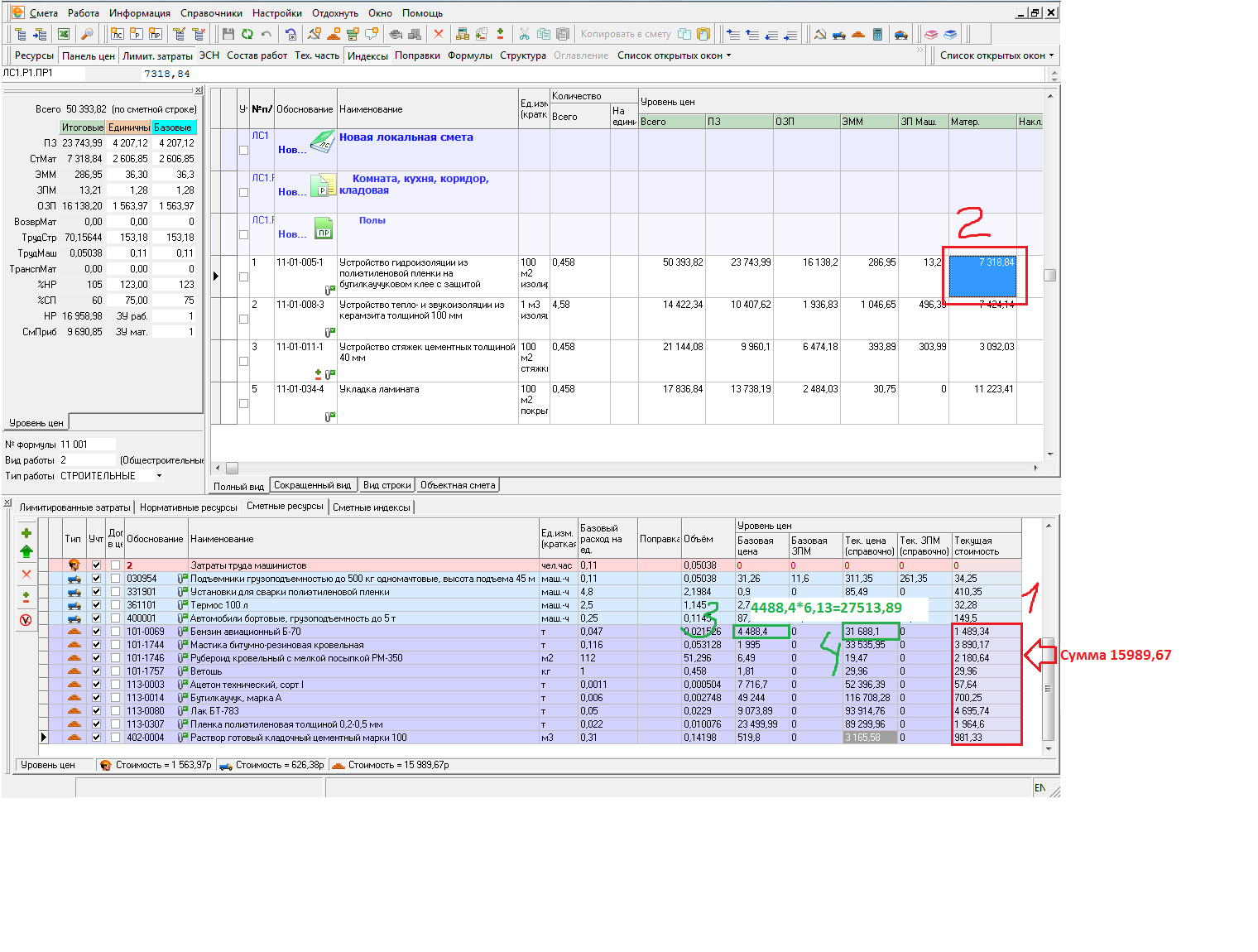Expand the hidden toolbar chevron »
The height and width of the screenshot is (952, 1258).
tap(919, 50)
